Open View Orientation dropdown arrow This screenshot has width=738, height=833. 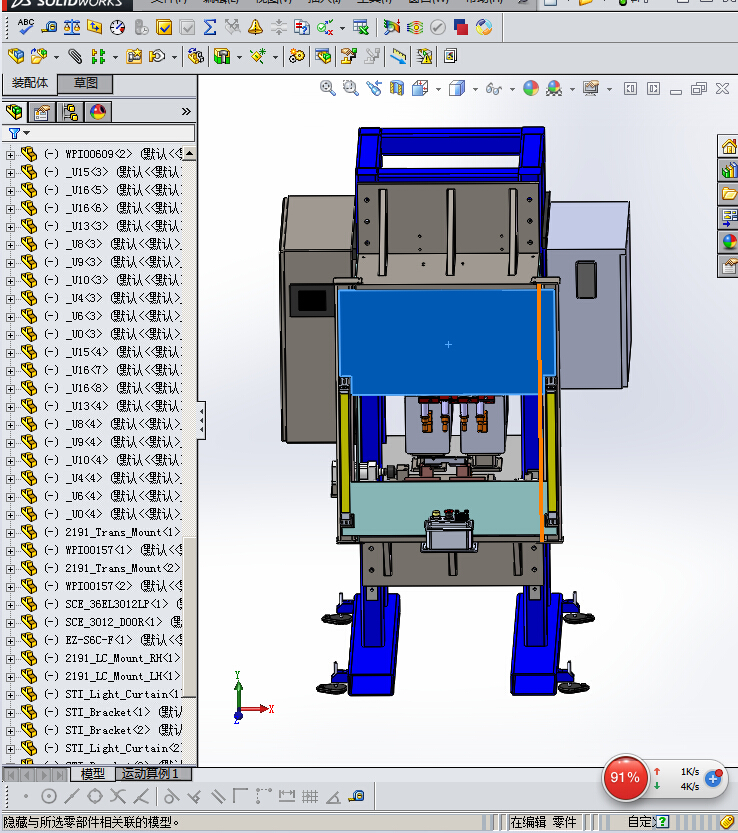438,89
